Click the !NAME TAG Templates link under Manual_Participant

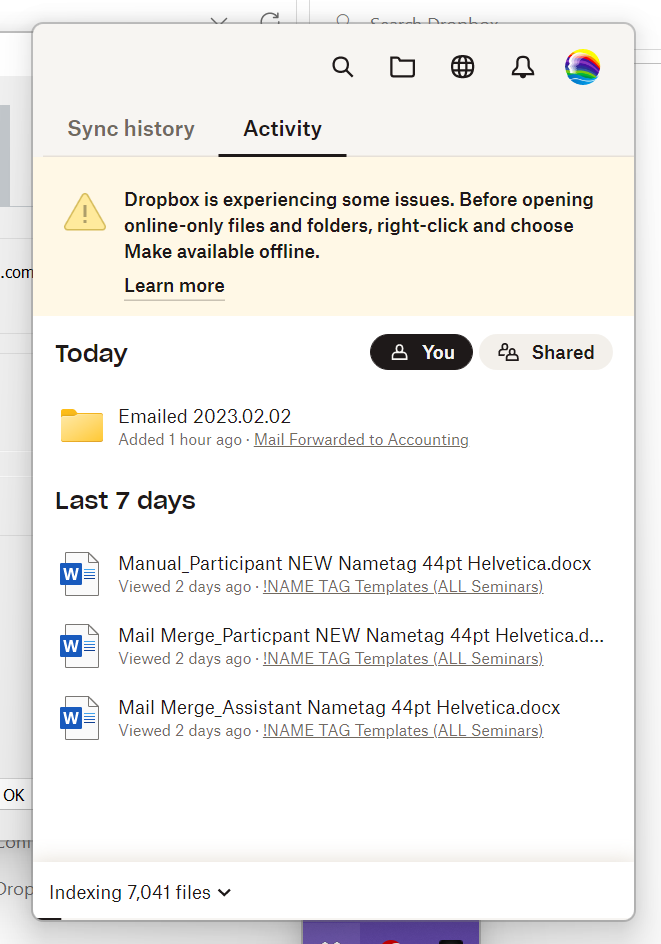coord(402,586)
